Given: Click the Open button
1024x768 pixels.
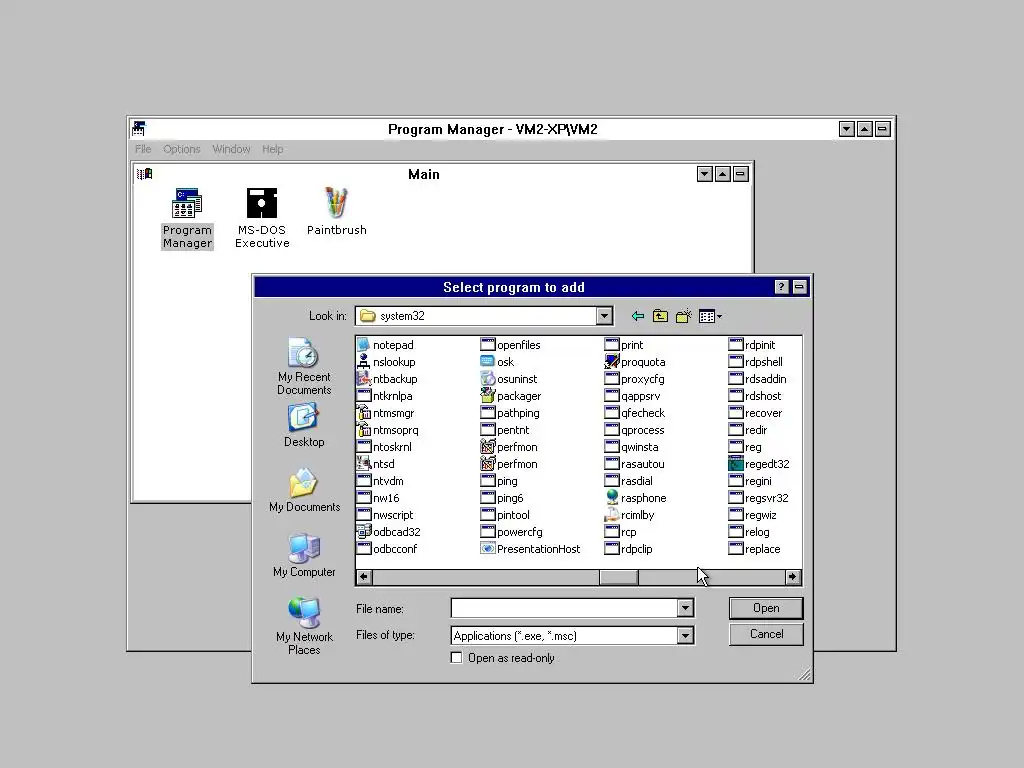Looking at the screenshot, I should pyautogui.click(x=766, y=608).
